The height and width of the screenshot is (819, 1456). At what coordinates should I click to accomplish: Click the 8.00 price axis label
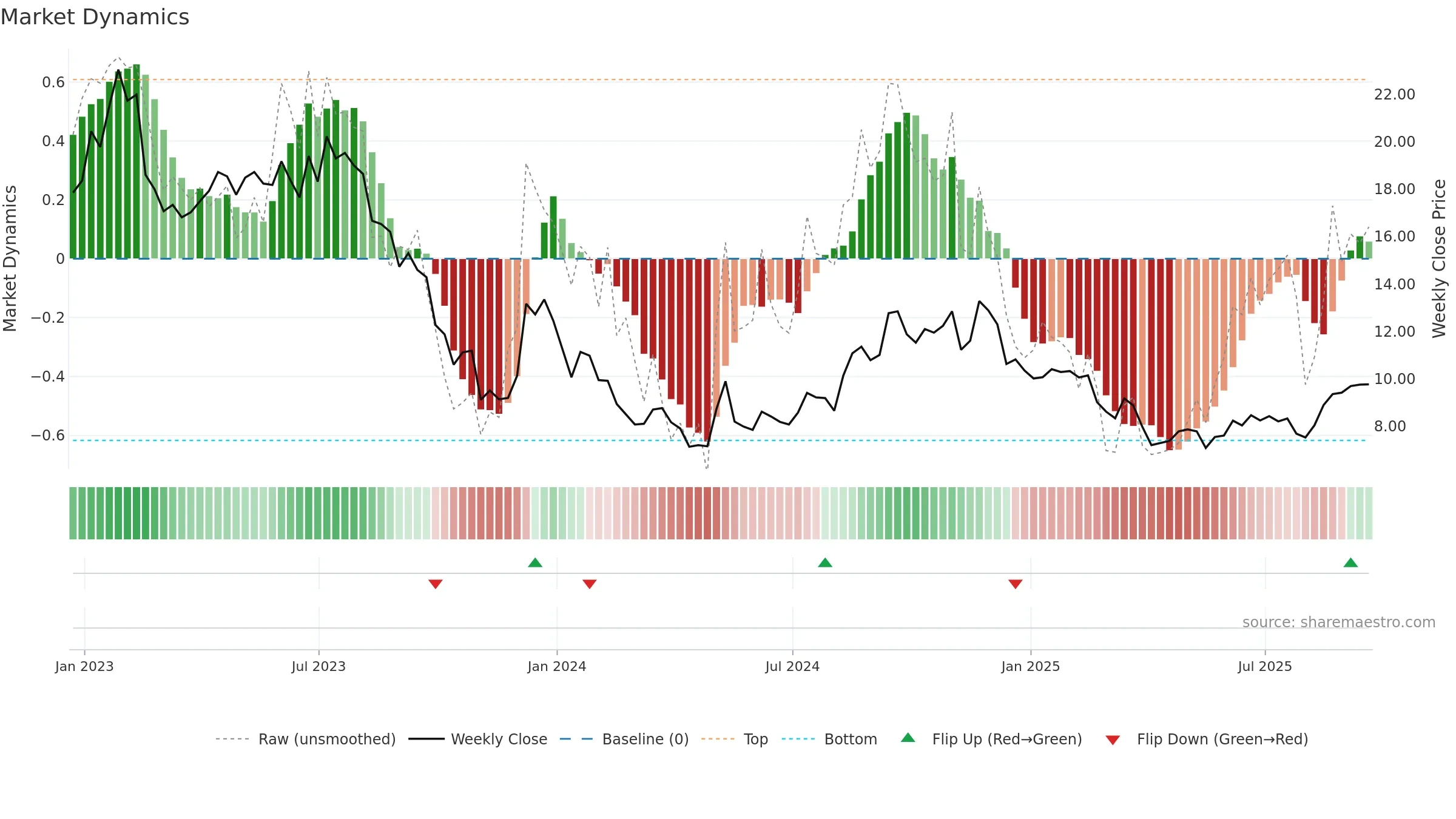1390,426
